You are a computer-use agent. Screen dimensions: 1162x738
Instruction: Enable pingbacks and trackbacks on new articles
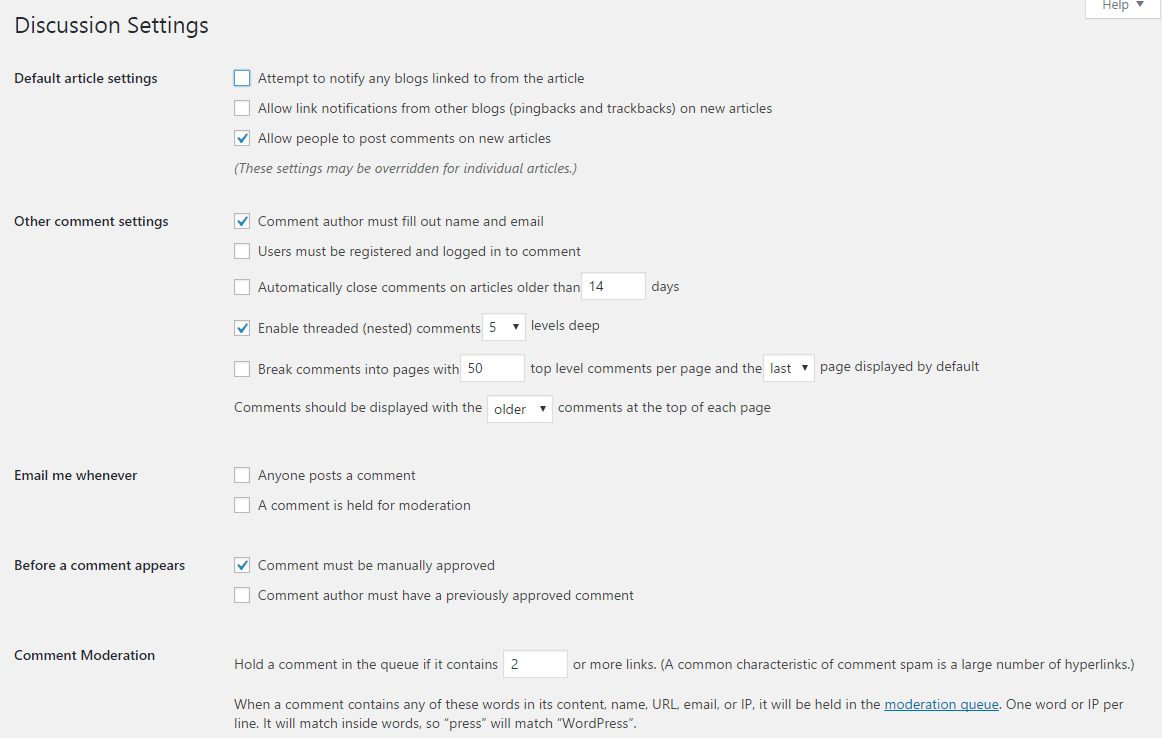242,108
